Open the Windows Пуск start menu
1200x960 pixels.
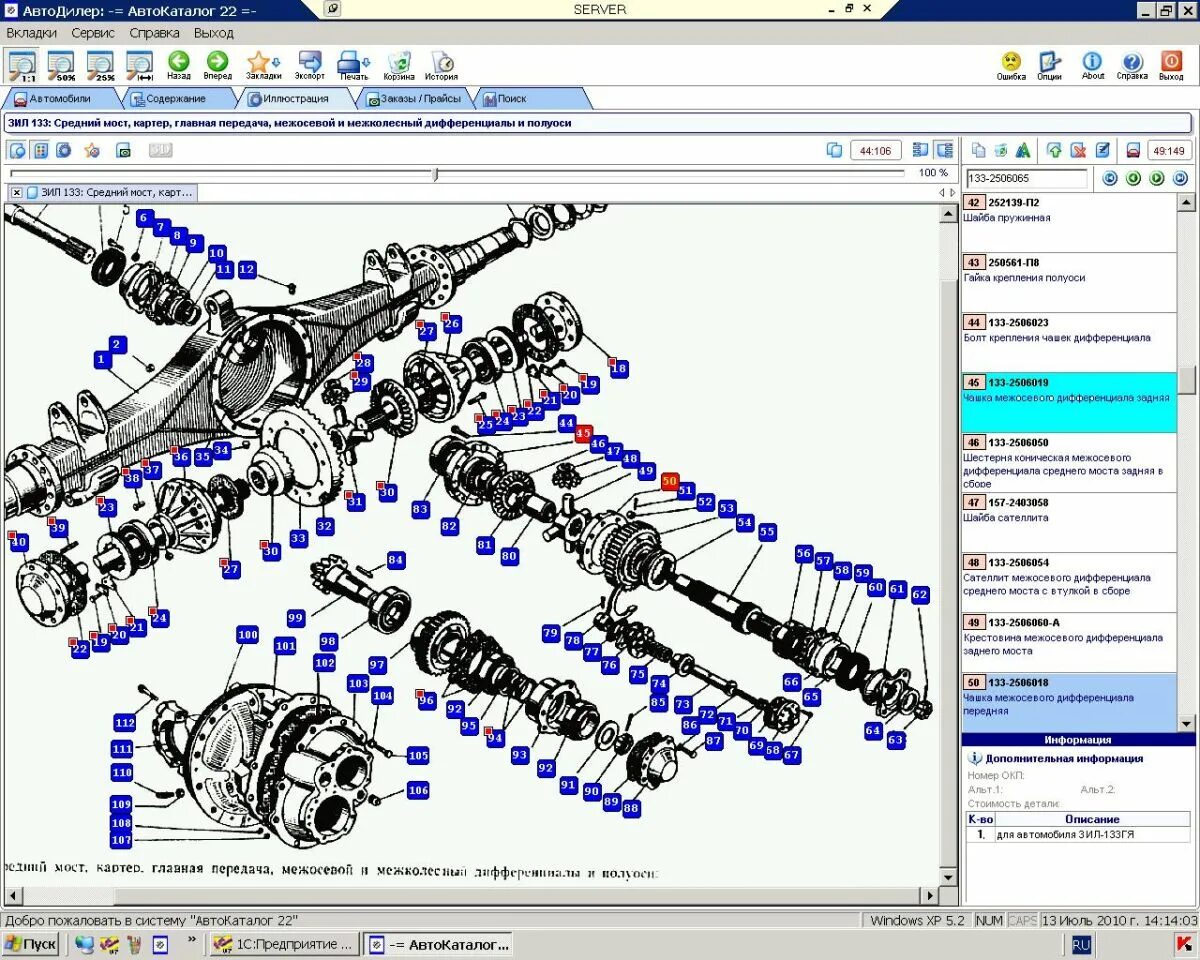30,944
